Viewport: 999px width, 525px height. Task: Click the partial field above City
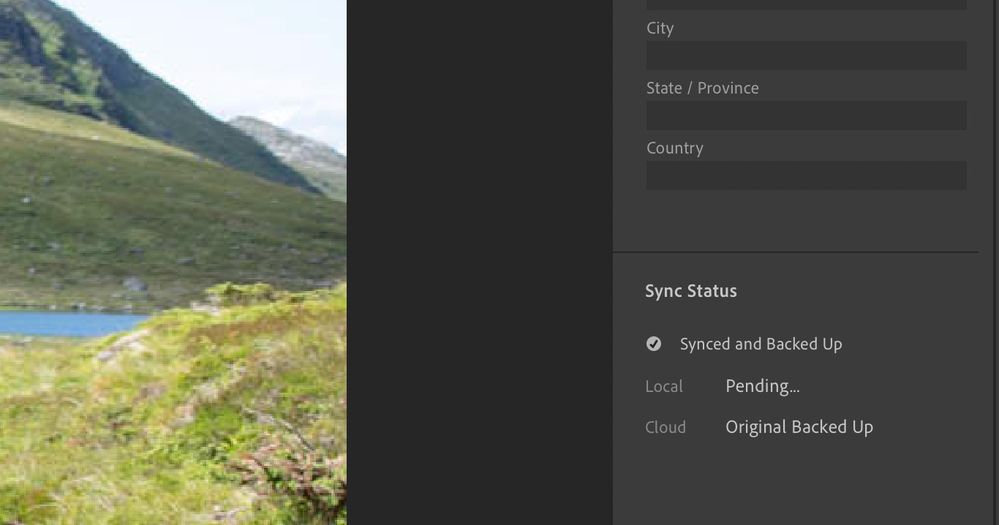pyautogui.click(x=806, y=5)
